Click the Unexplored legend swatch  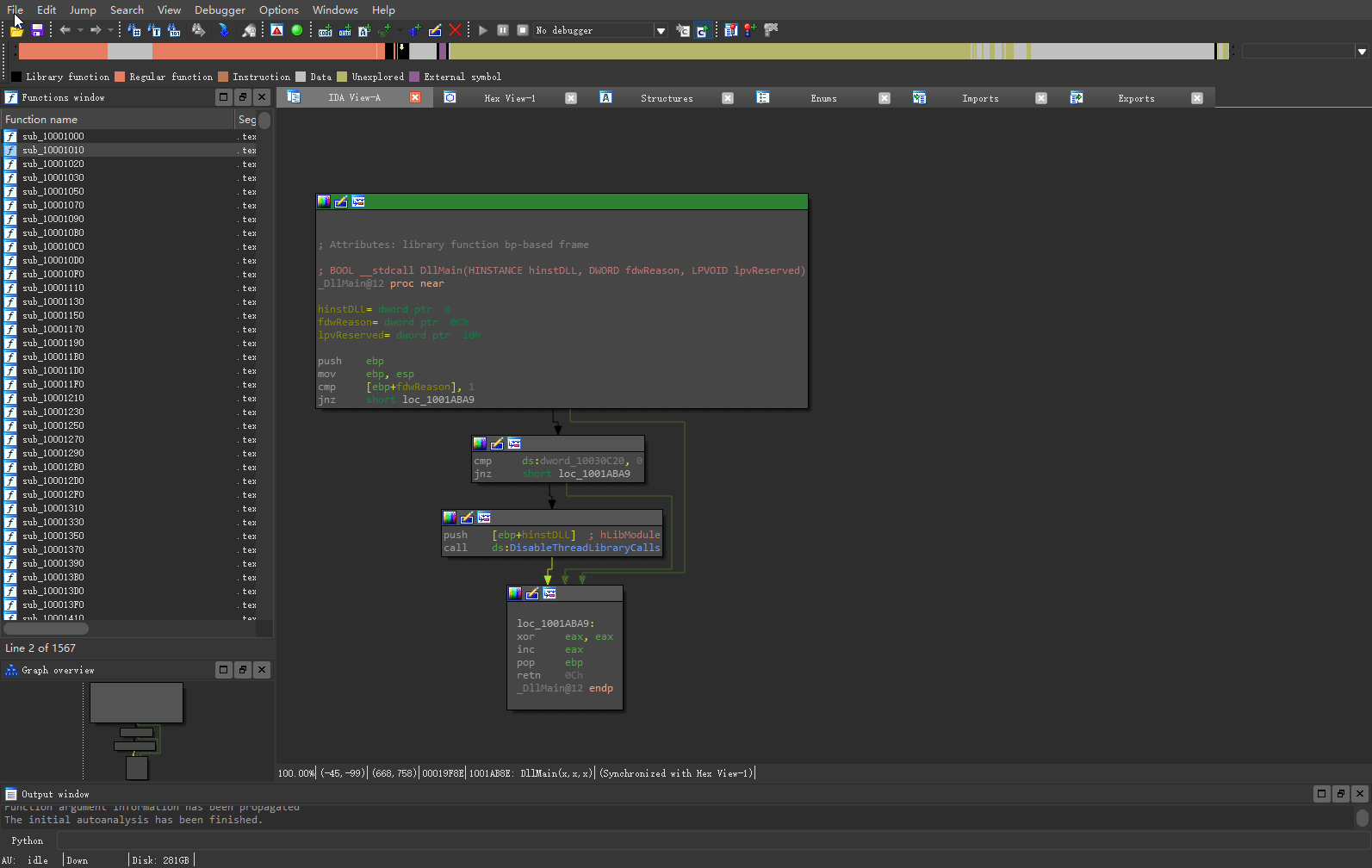tap(342, 77)
